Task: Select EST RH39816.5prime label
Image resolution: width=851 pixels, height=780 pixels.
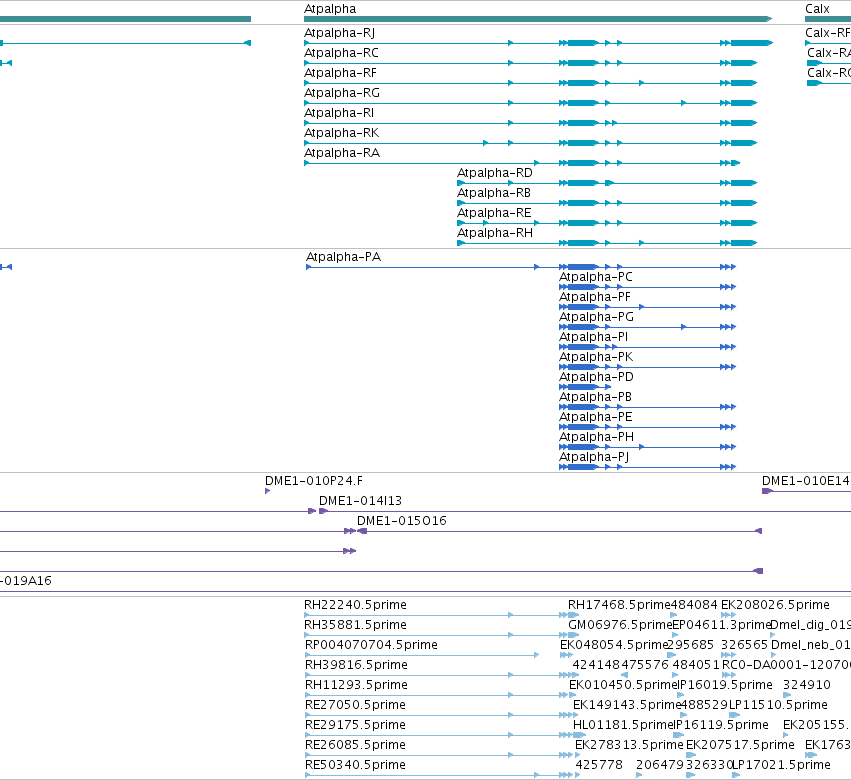Action: tap(356, 665)
